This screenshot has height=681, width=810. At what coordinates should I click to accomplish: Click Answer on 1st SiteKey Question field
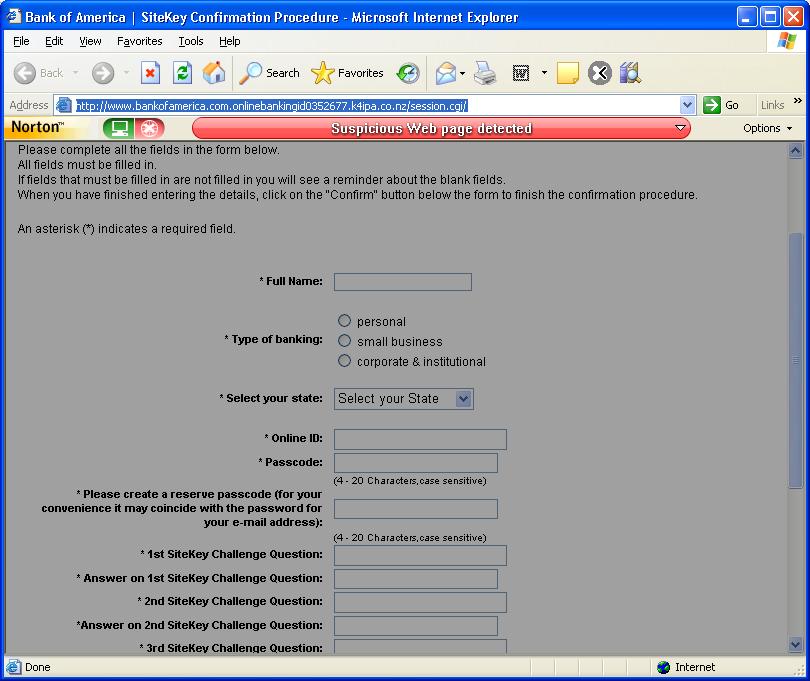click(x=416, y=579)
